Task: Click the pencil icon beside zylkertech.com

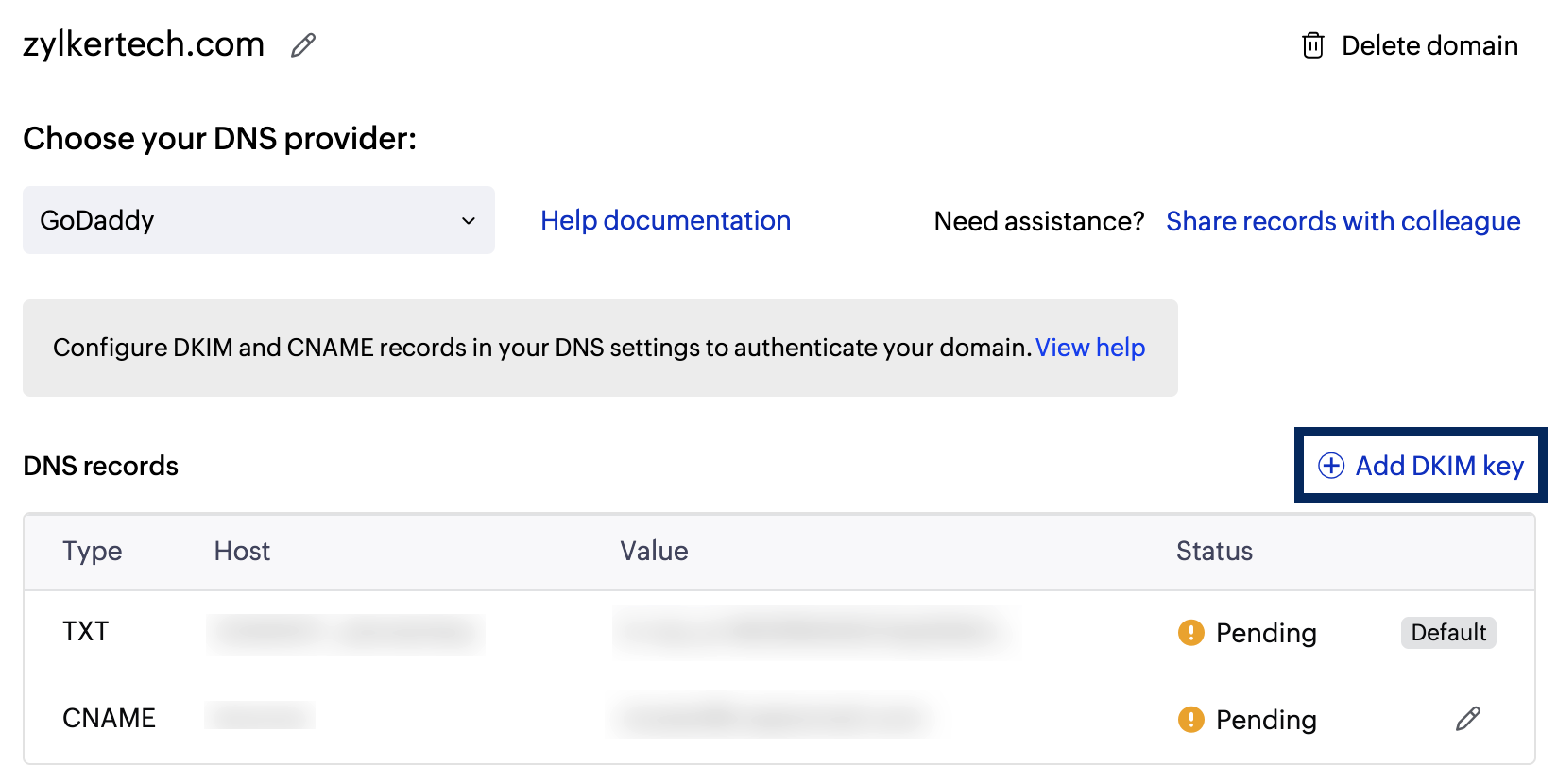Action: (302, 44)
